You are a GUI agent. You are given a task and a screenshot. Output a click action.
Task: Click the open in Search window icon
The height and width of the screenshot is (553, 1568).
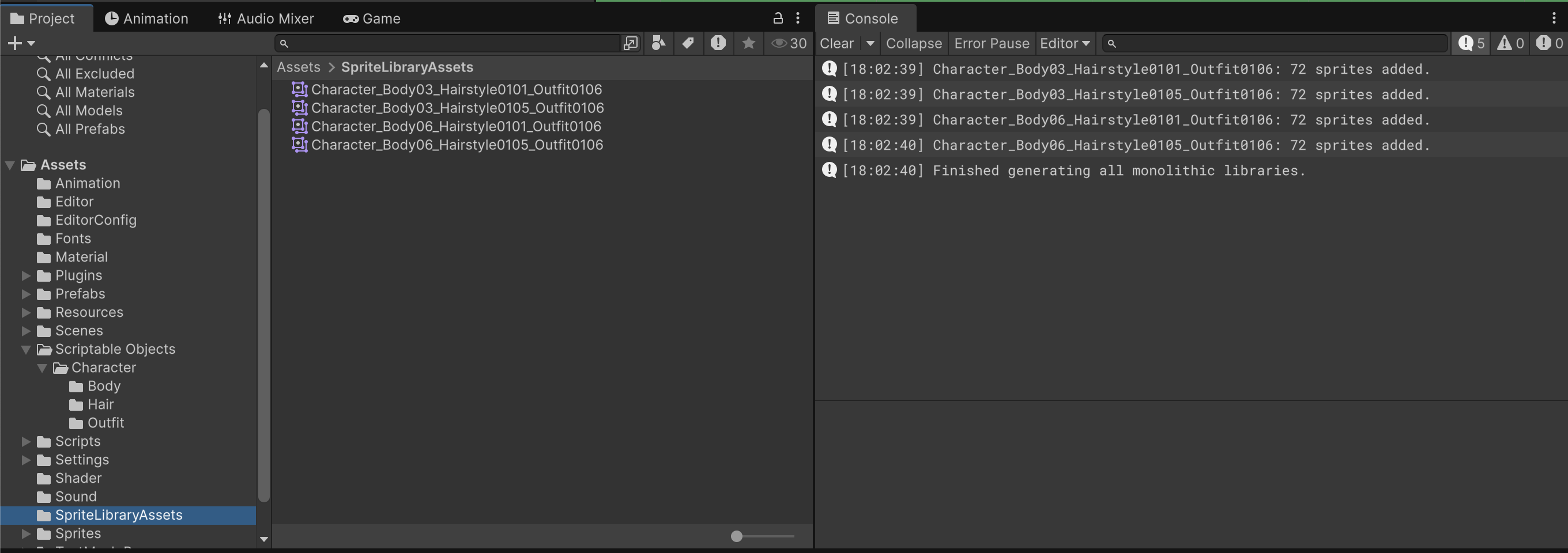point(631,43)
